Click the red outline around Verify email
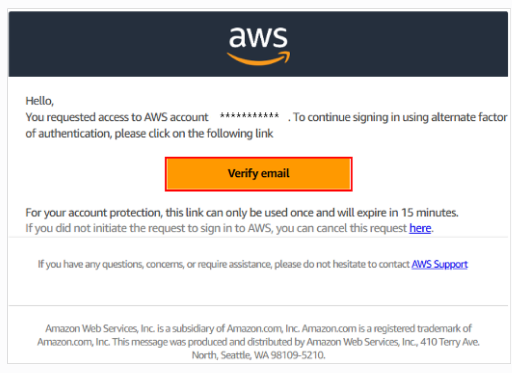Screen dimensions: 512x373 [259, 158]
